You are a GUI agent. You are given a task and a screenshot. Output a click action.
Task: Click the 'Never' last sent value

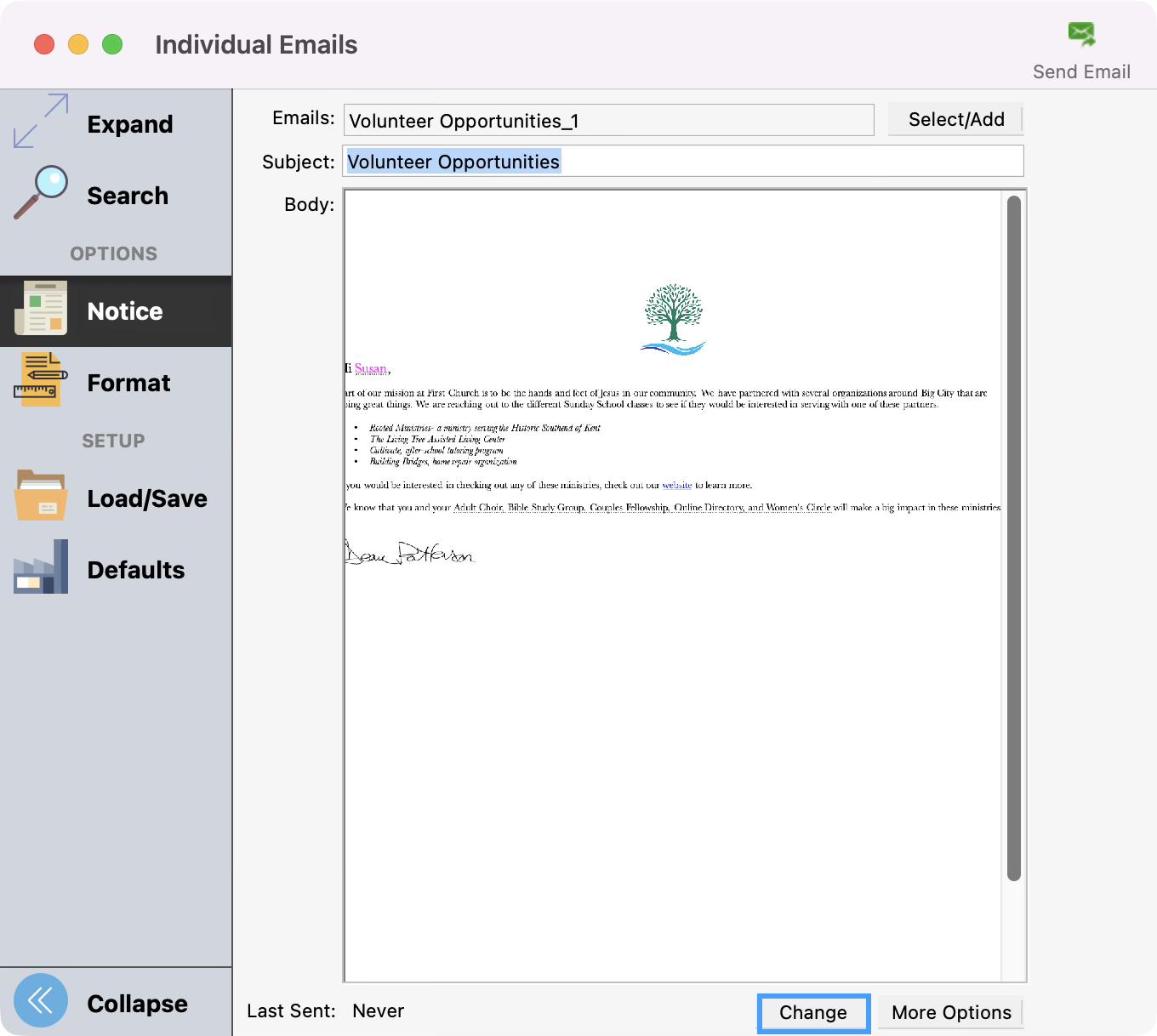379,1011
